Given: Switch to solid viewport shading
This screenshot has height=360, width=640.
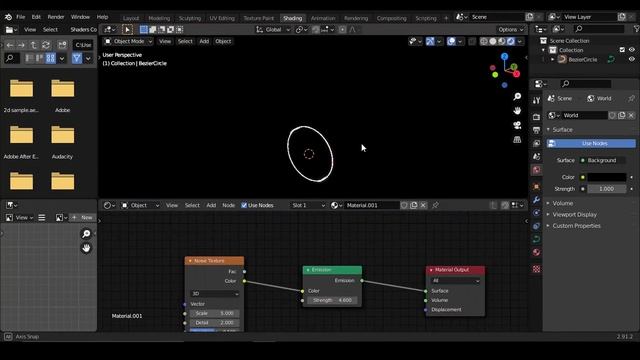Looking at the screenshot, I should point(493,41).
